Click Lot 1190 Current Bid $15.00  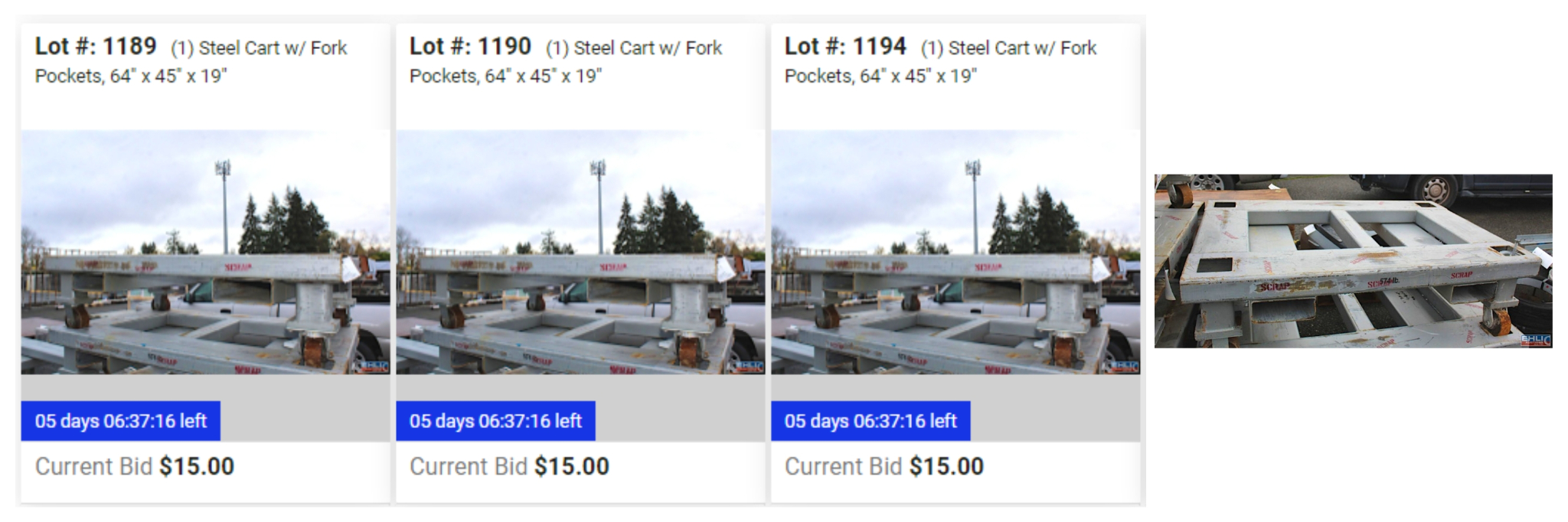(509, 466)
